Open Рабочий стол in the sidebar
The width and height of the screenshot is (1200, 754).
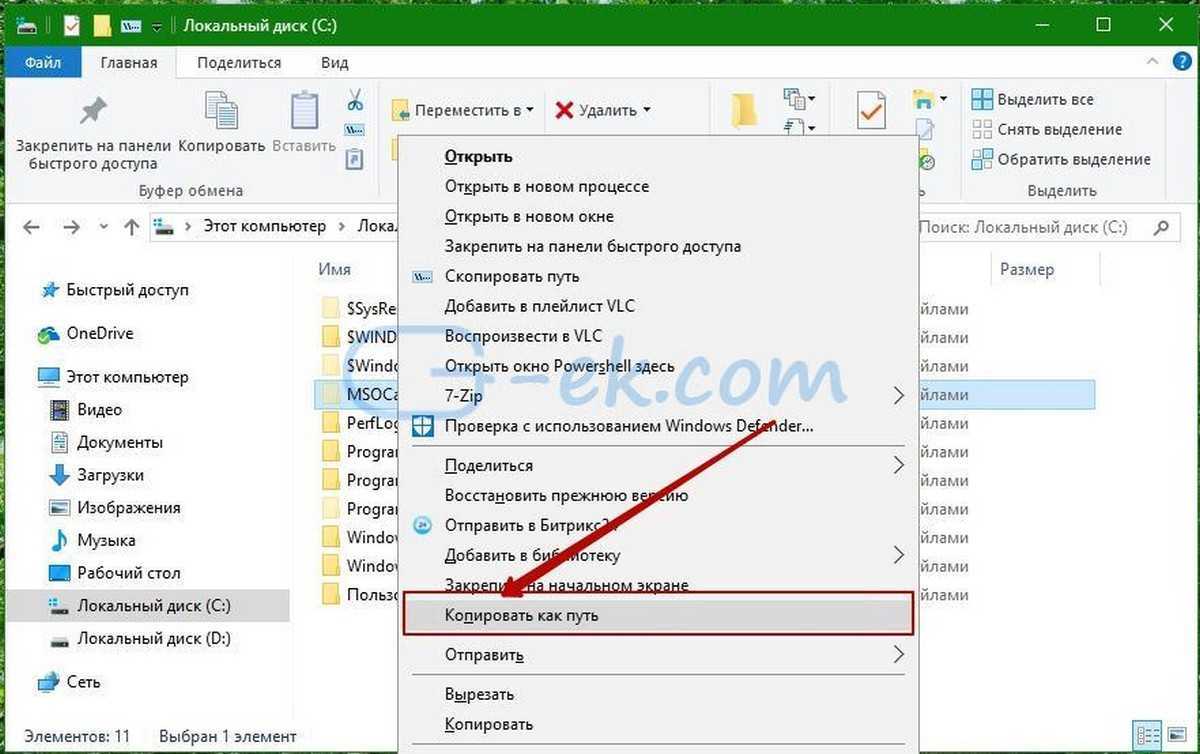pyautogui.click(x=129, y=574)
